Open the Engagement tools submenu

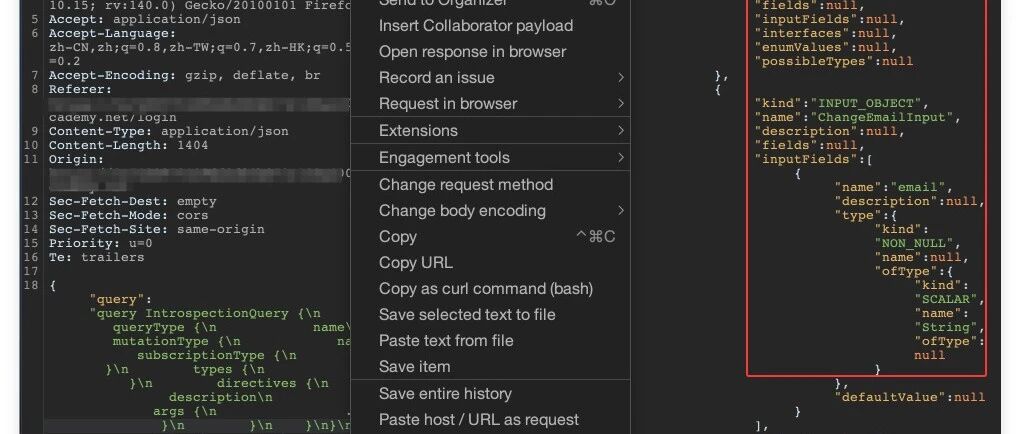(490, 157)
